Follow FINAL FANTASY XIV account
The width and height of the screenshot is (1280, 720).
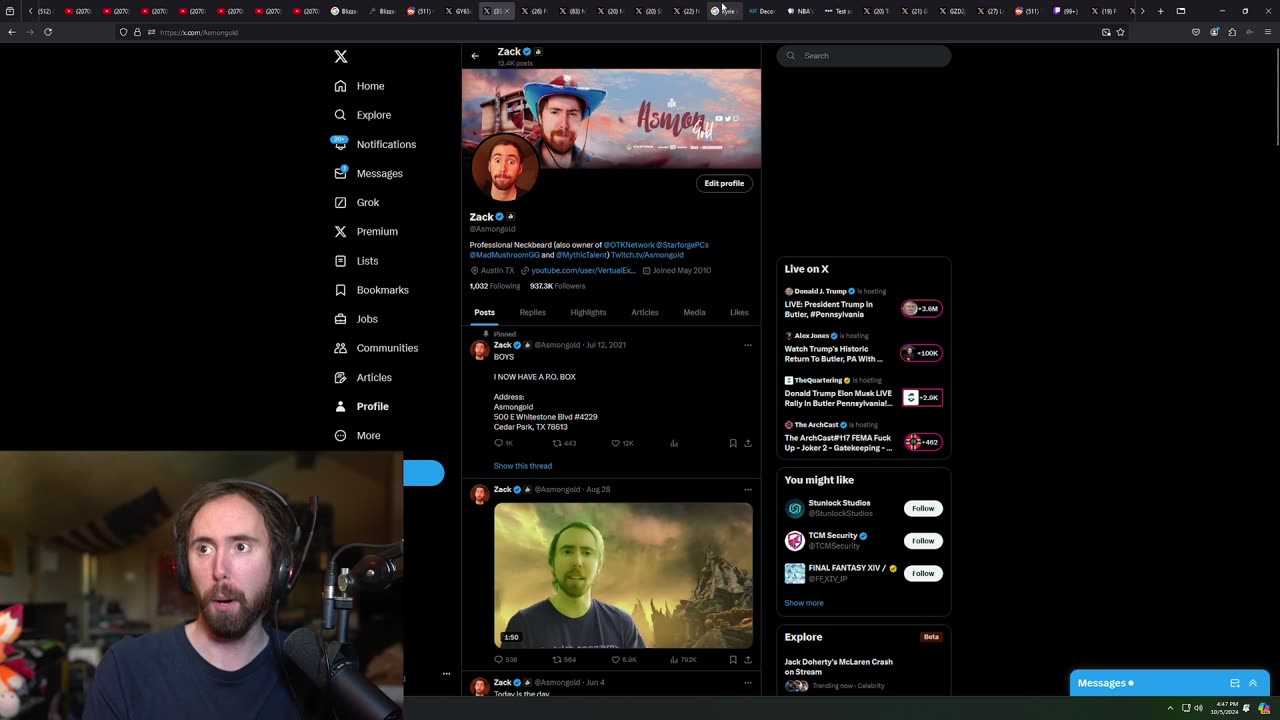(x=923, y=573)
